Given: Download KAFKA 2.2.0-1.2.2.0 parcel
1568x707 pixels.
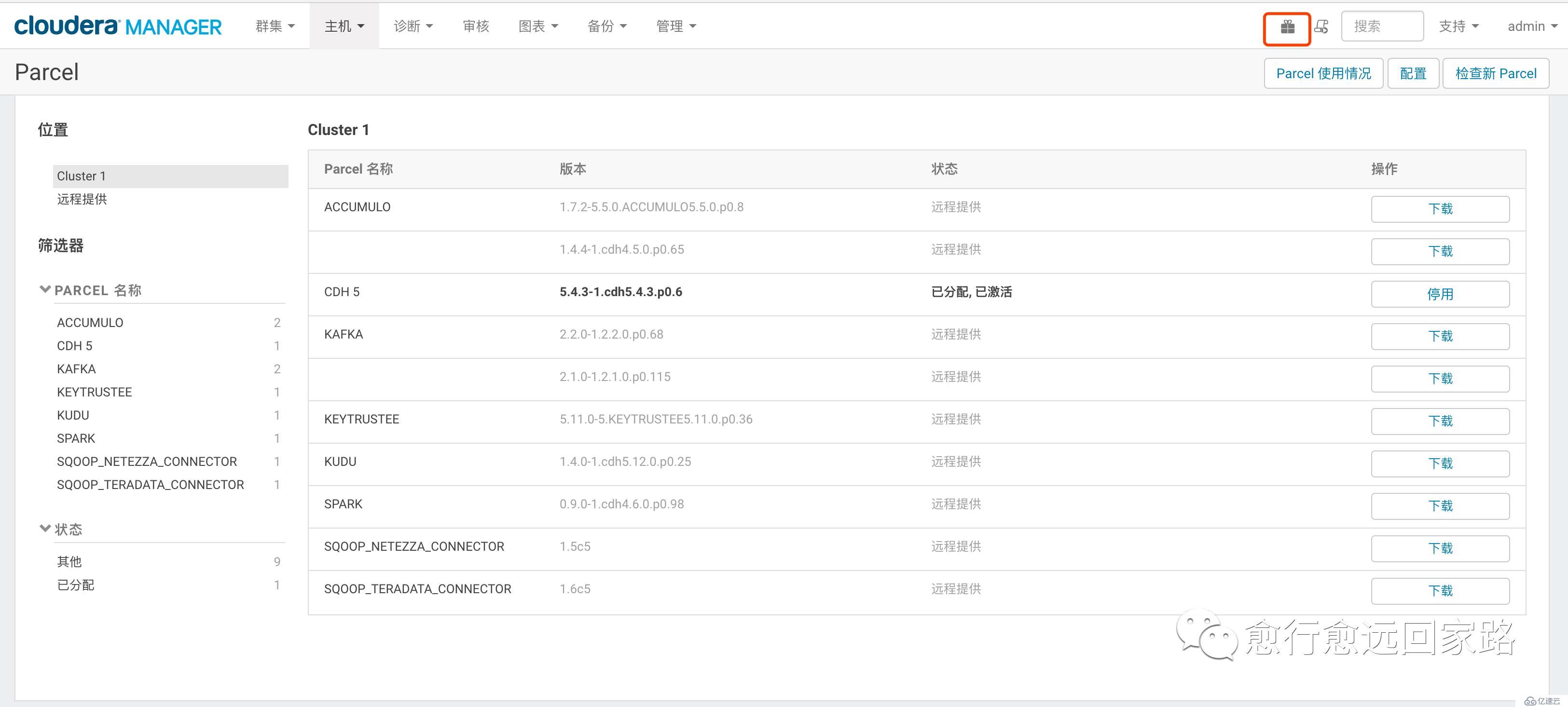Looking at the screenshot, I should pos(1440,336).
